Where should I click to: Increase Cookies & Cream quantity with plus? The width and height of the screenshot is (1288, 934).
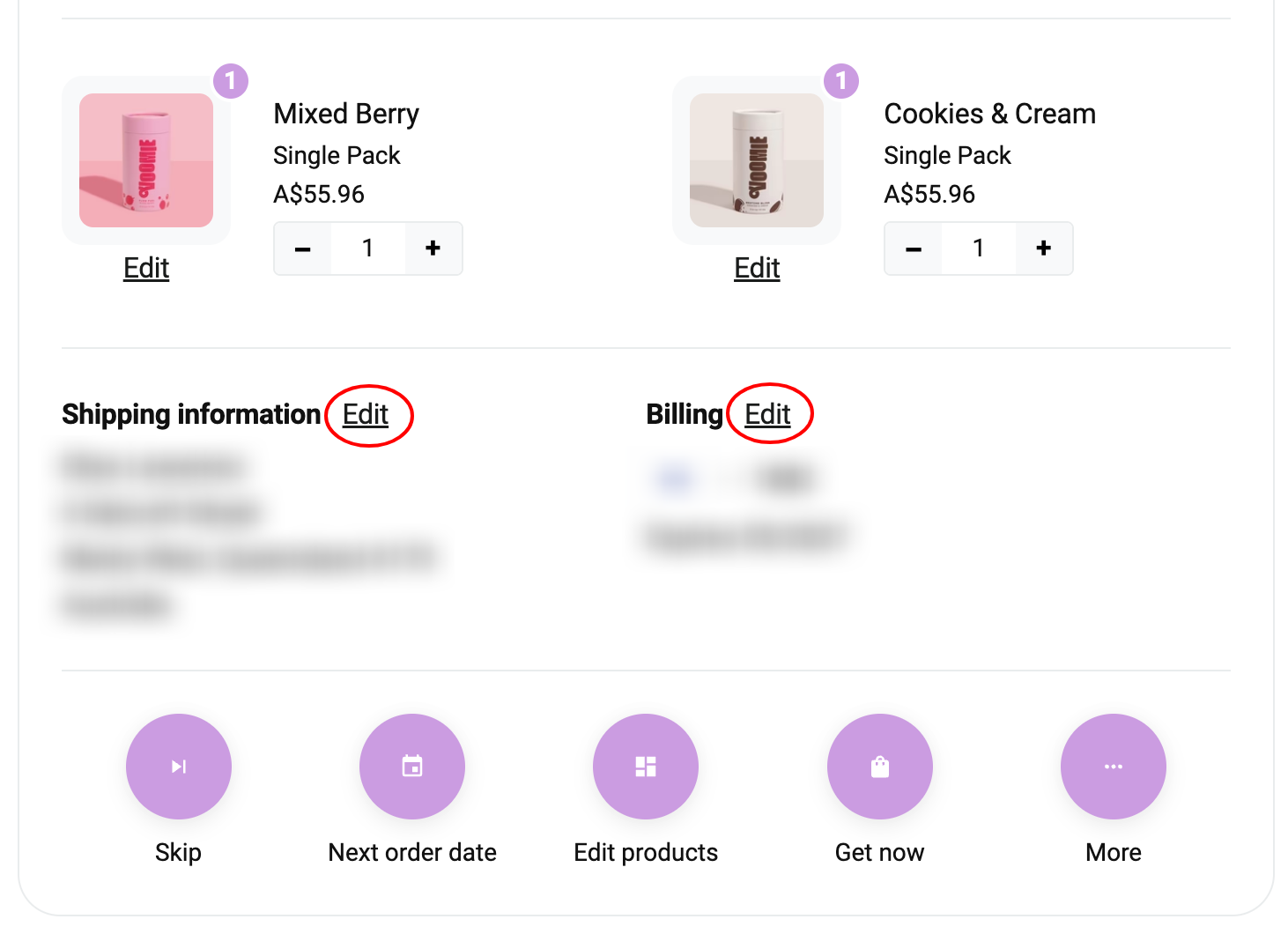[x=1044, y=248]
